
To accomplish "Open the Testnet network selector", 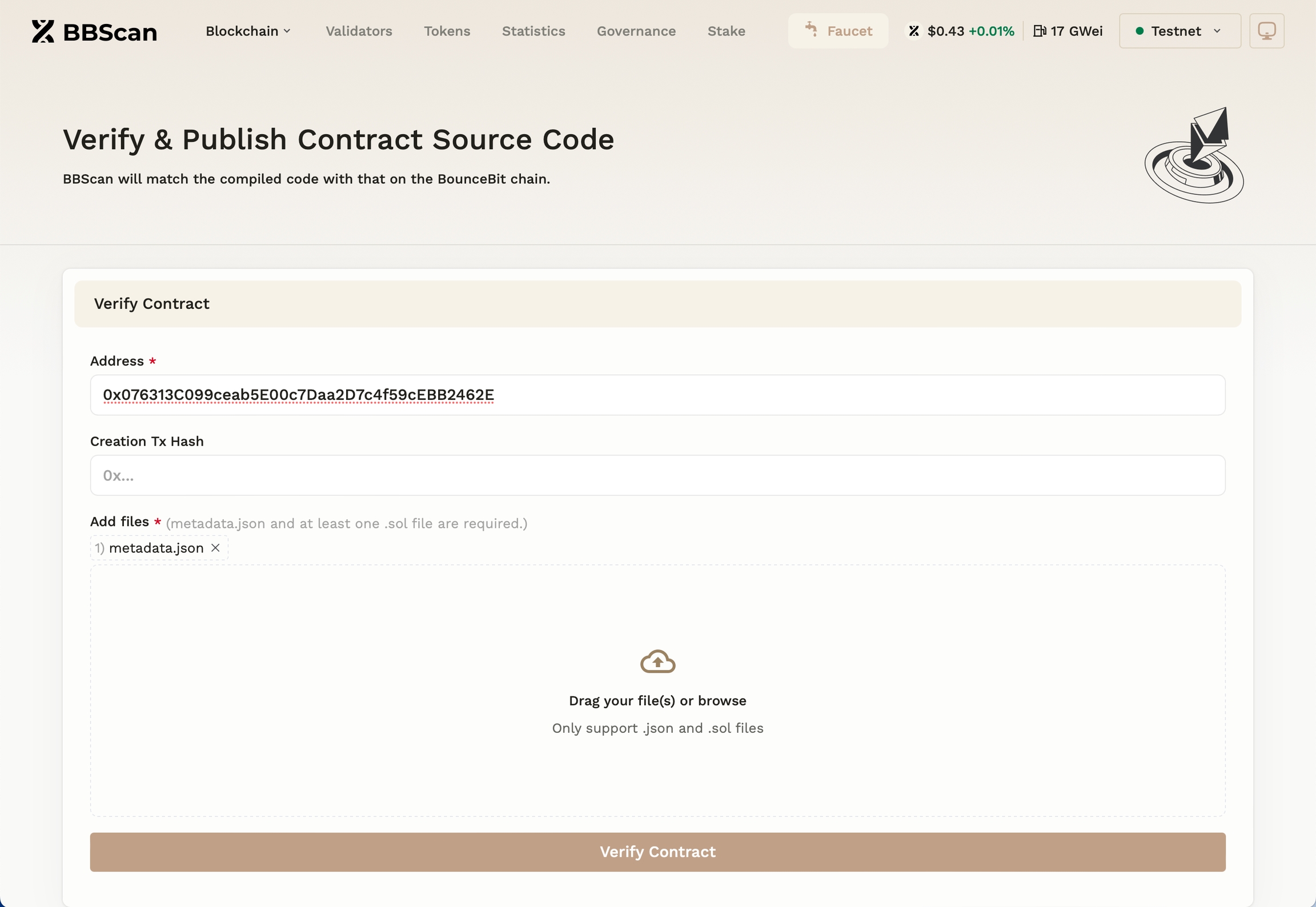I will [x=1179, y=31].
